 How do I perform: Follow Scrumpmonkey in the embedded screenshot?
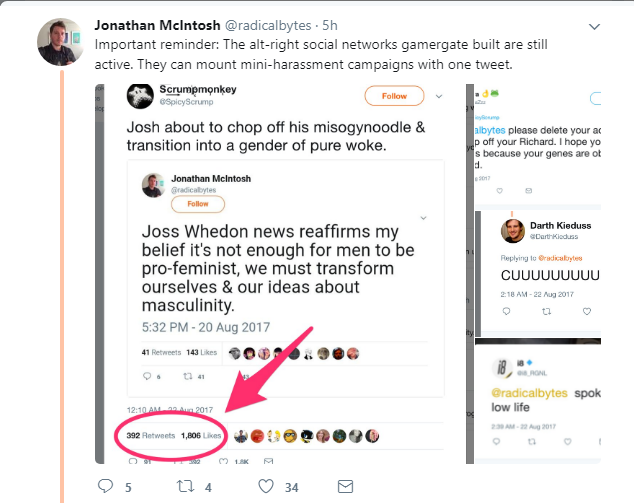pyautogui.click(x=394, y=96)
